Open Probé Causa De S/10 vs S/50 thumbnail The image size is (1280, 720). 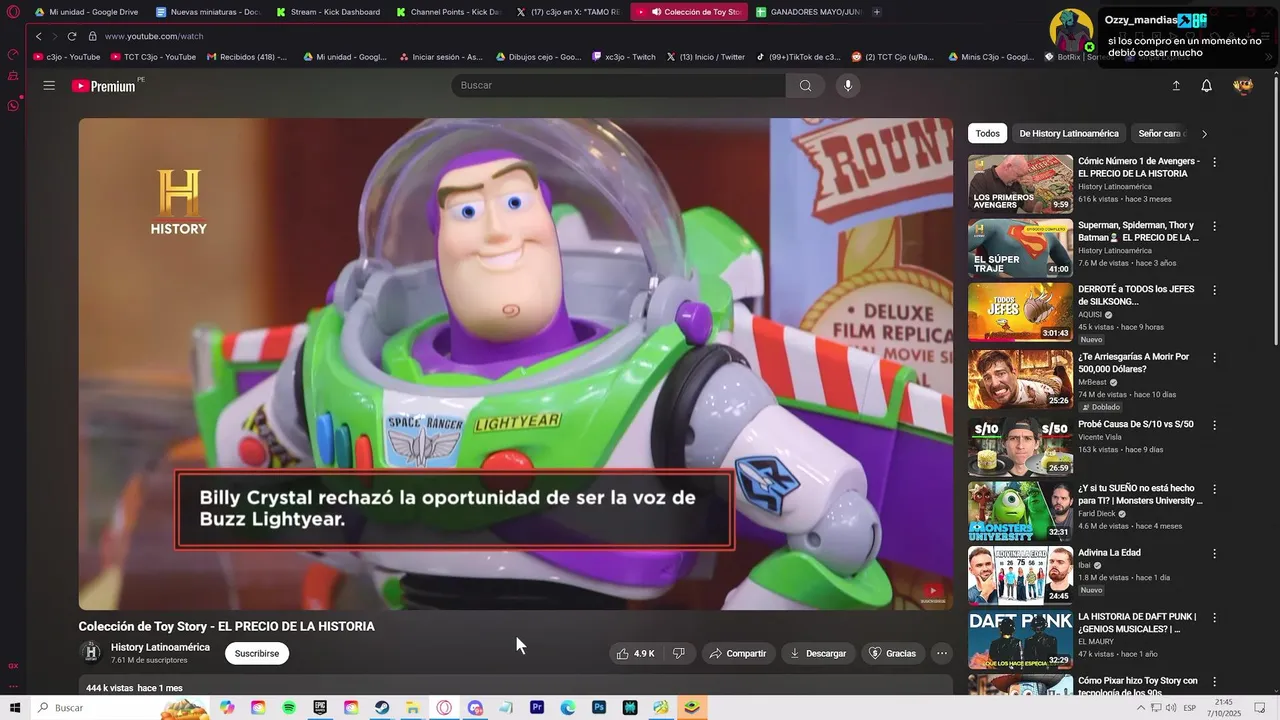point(1020,445)
